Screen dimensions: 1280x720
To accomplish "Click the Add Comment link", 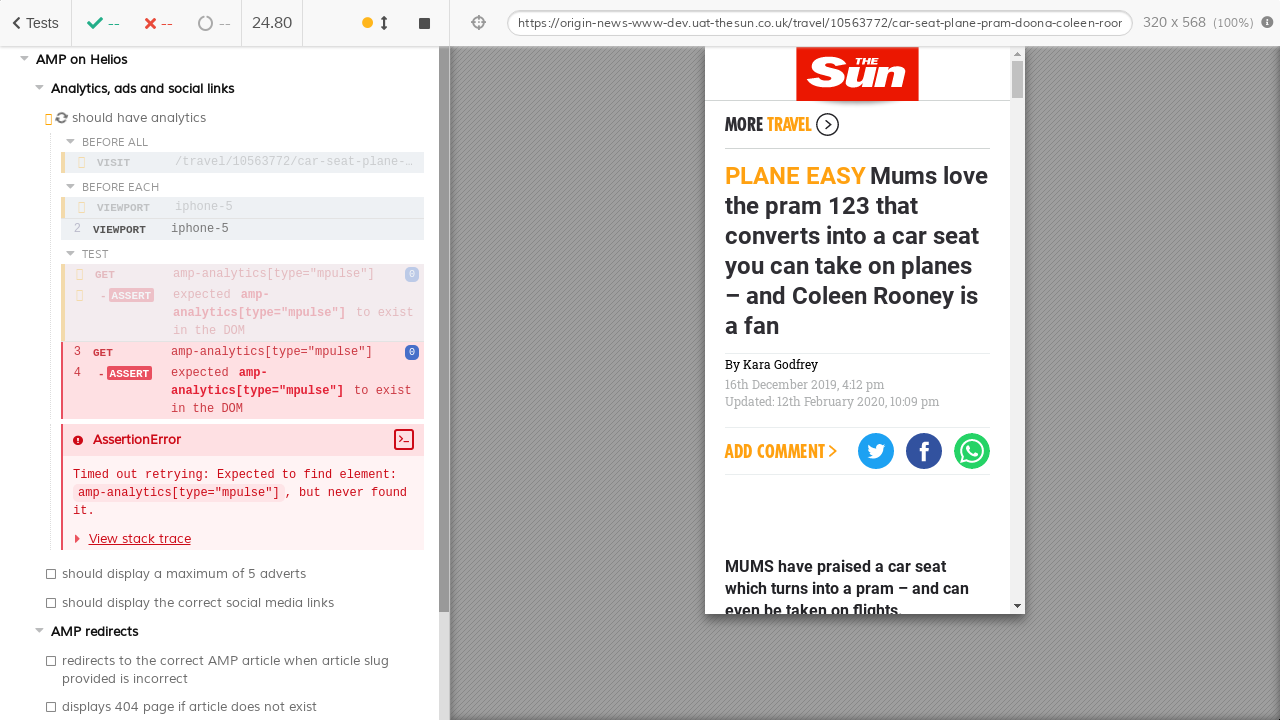I will click(x=781, y=452).
